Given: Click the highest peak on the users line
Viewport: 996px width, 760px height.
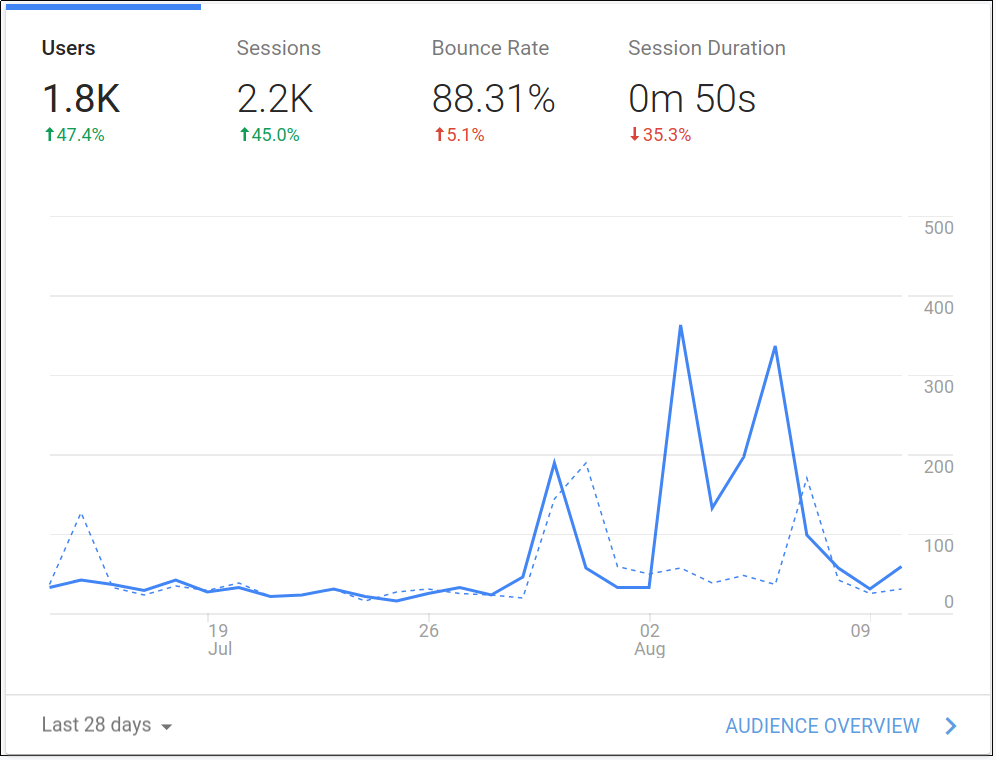Looking at the screenshot, I should coord(680,326).
